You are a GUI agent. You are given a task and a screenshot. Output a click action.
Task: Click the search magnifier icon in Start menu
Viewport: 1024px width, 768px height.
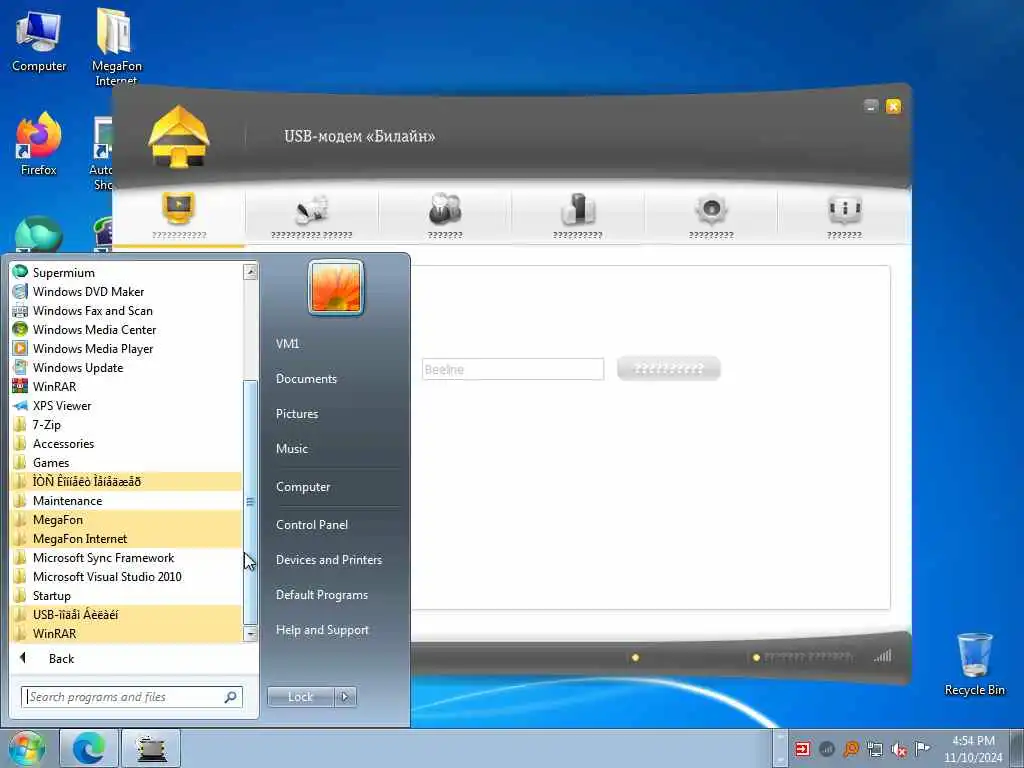pyautogui.click(x=231, y=697)
